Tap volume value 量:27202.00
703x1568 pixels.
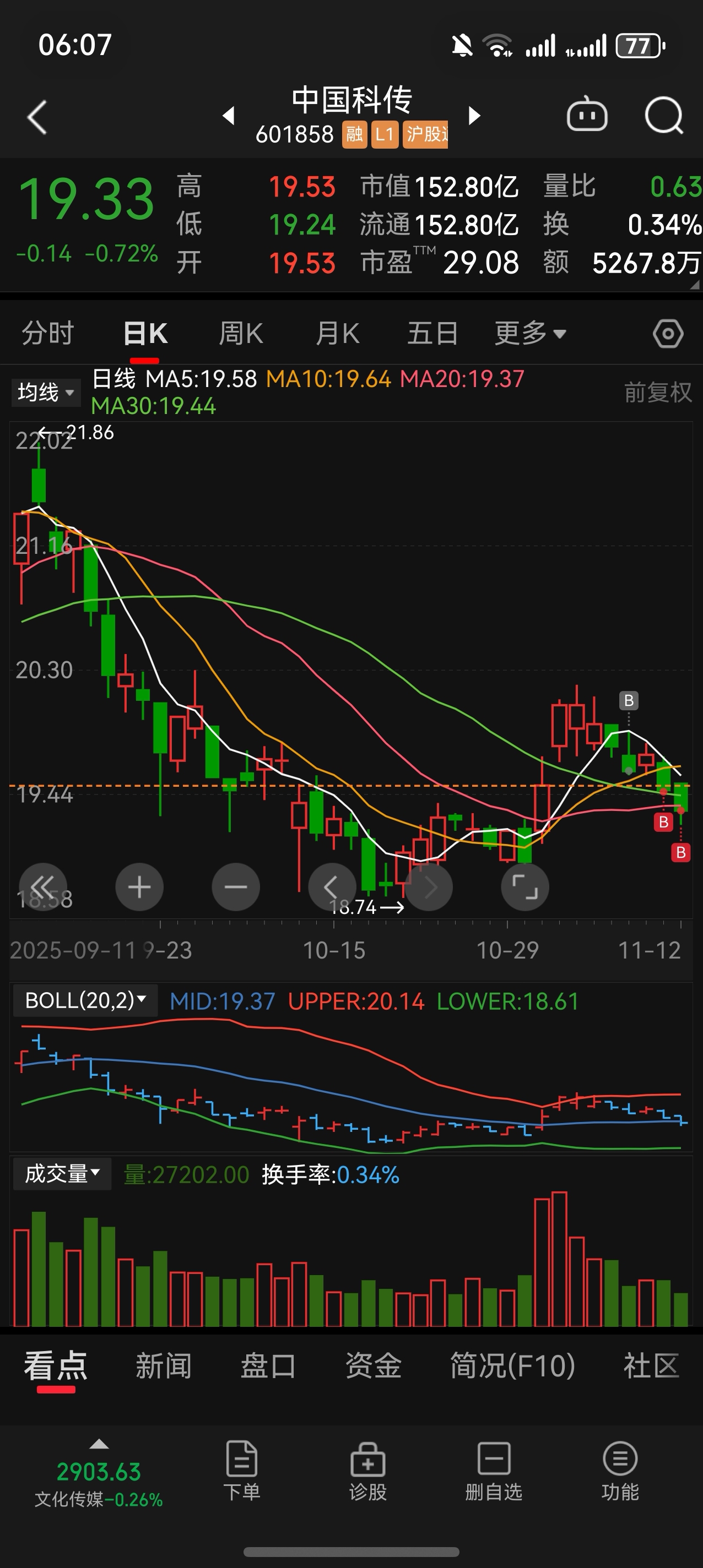186,1174
